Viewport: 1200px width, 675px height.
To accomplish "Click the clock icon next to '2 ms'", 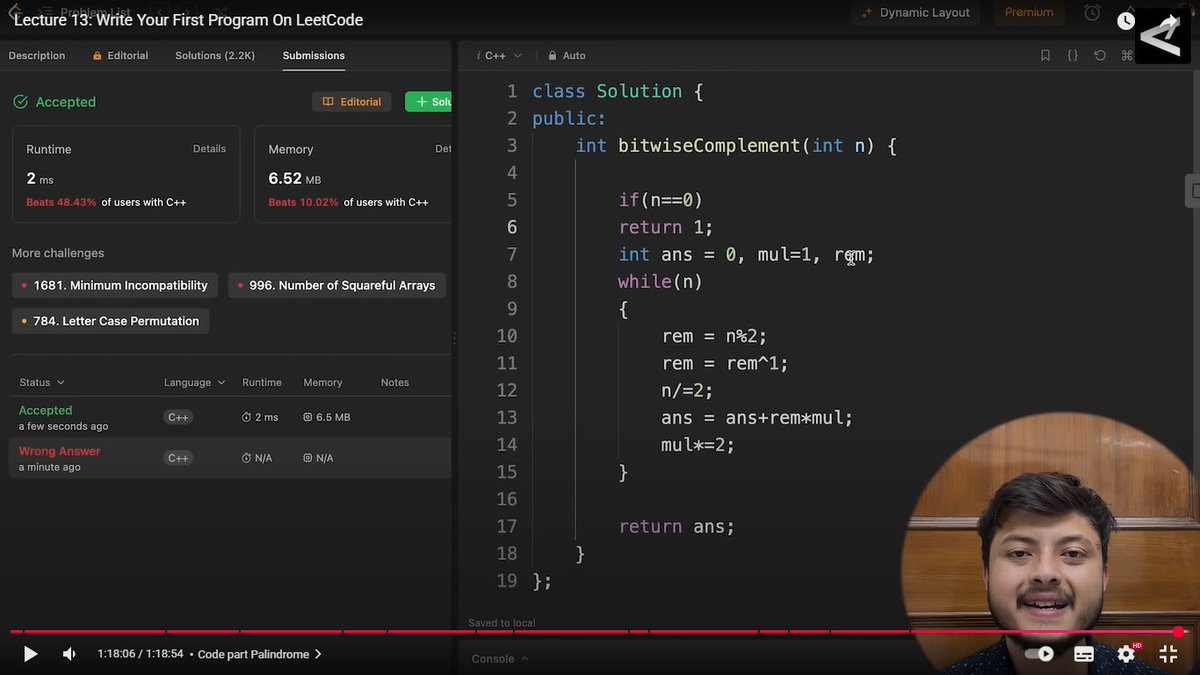I will pos(246,417).
